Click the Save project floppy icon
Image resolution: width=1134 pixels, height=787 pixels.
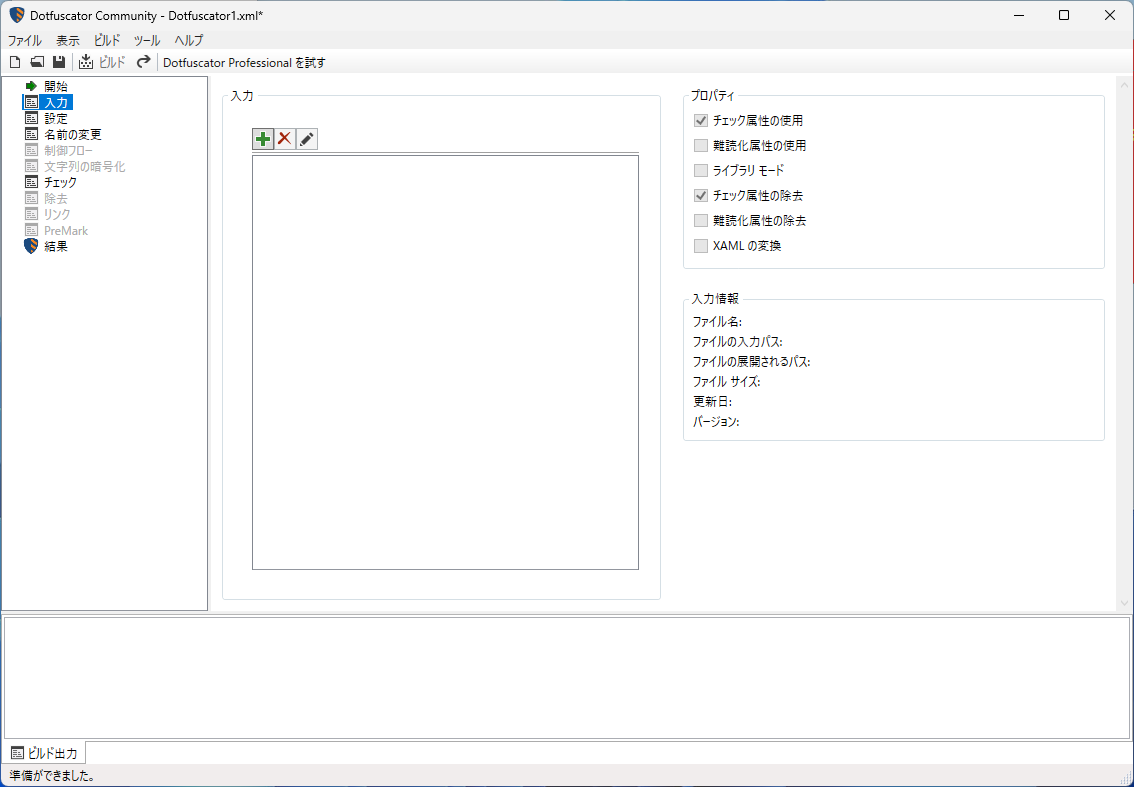click(59, 62)
